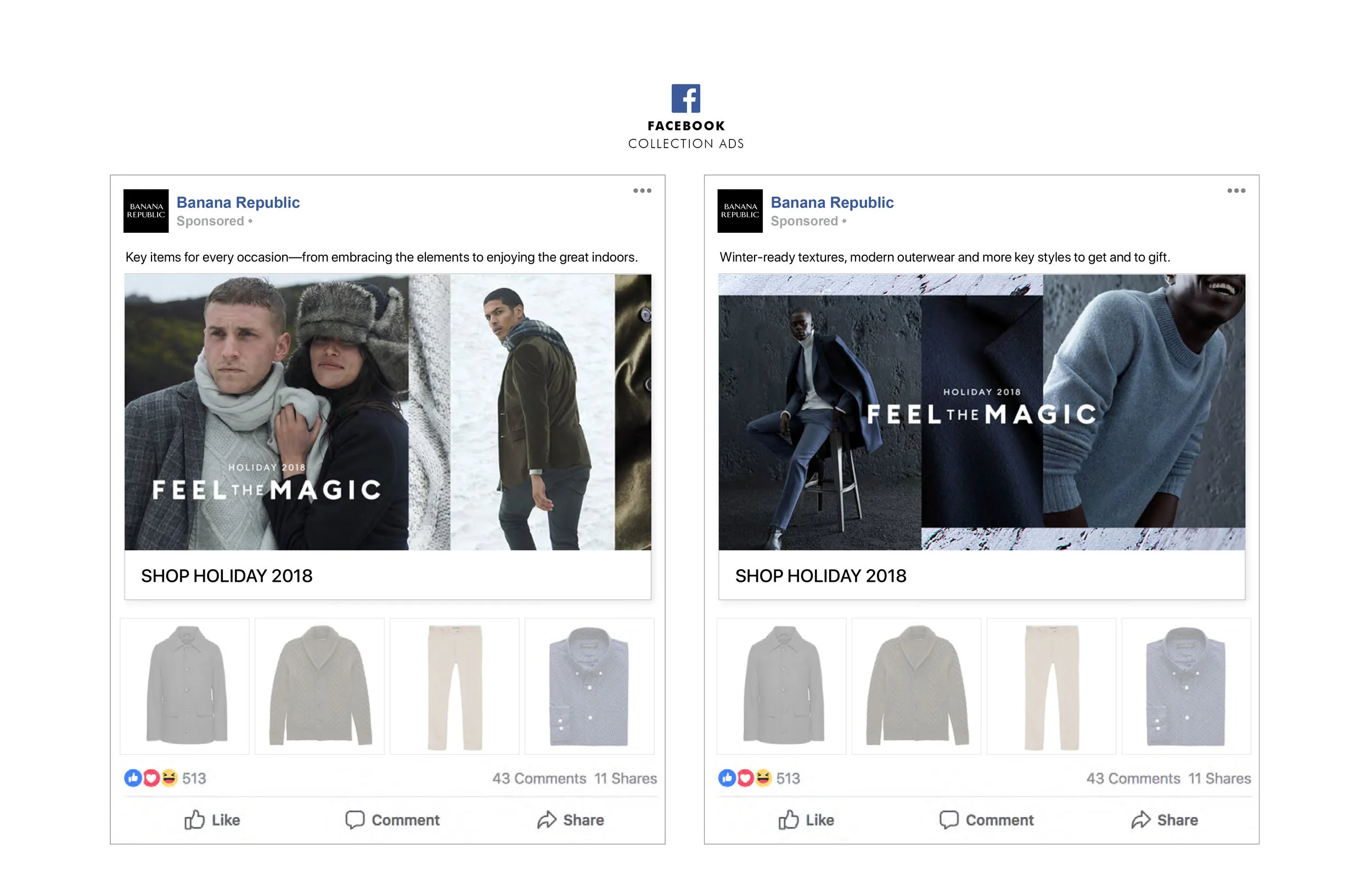Comment on the left Banana Republic ad
The image size is (1372, 888).
(392, 819)
